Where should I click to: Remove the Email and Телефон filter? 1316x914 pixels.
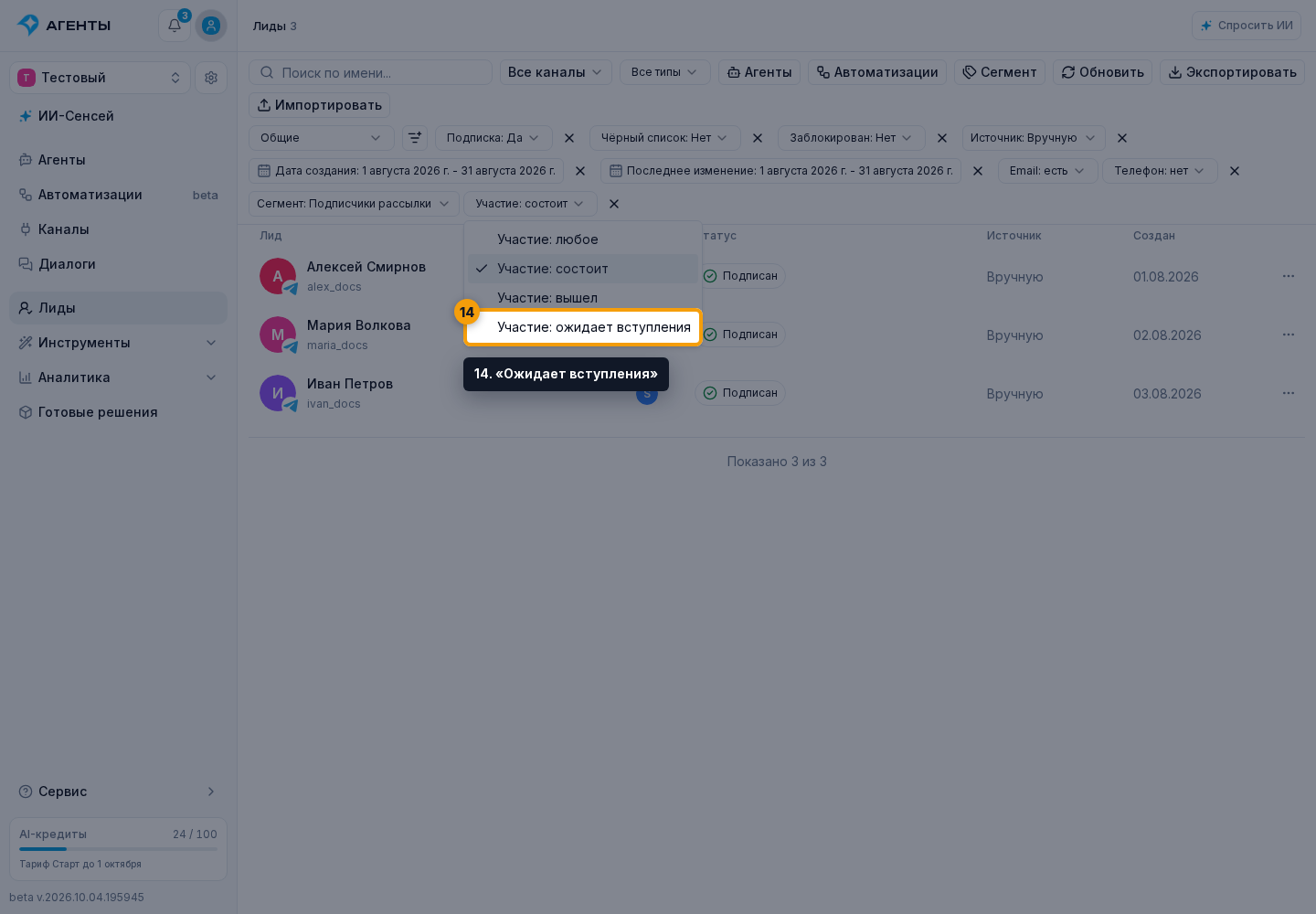coord(1235,171)
